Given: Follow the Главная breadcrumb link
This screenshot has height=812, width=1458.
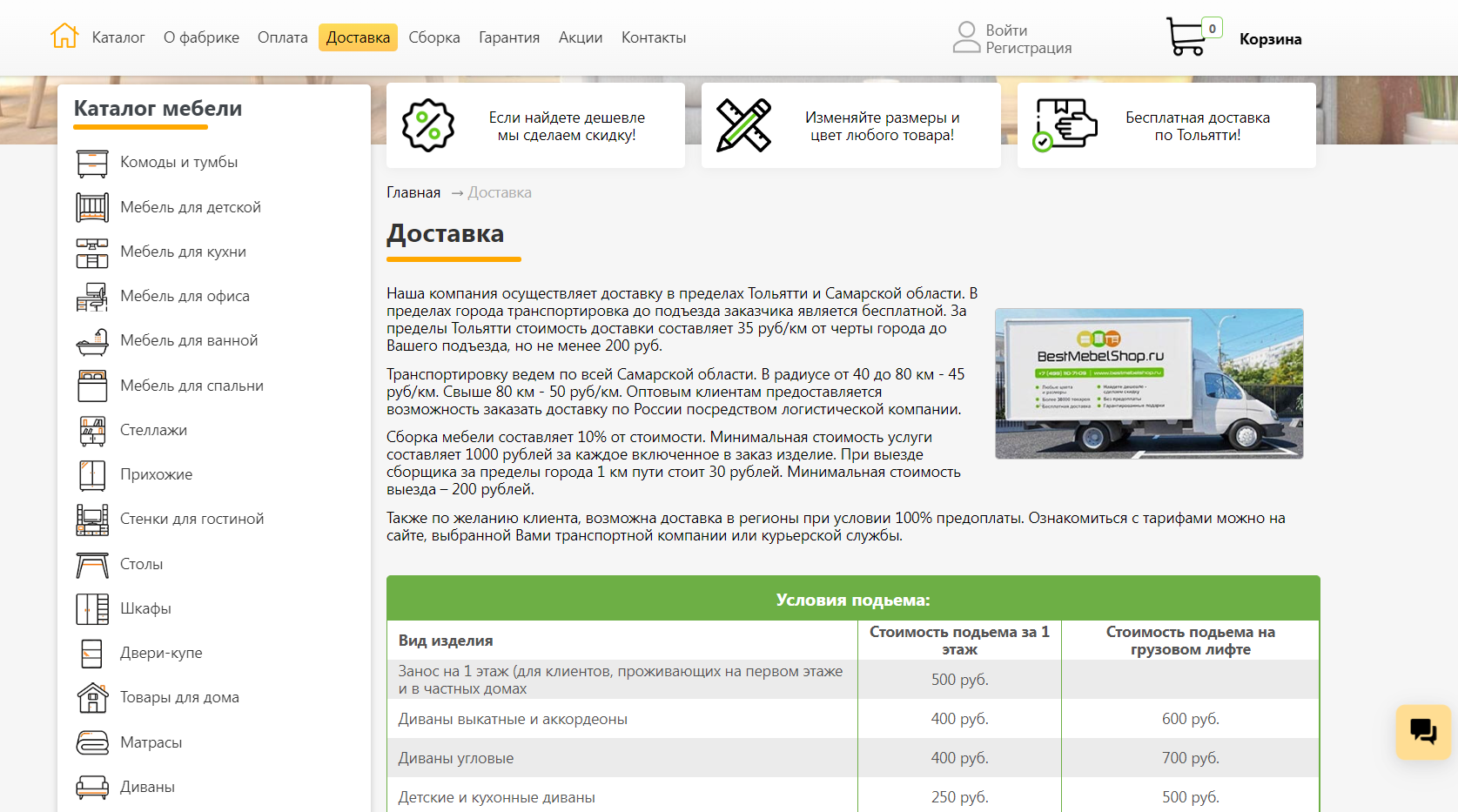Looking at the screenshot, I should point(413,192).
